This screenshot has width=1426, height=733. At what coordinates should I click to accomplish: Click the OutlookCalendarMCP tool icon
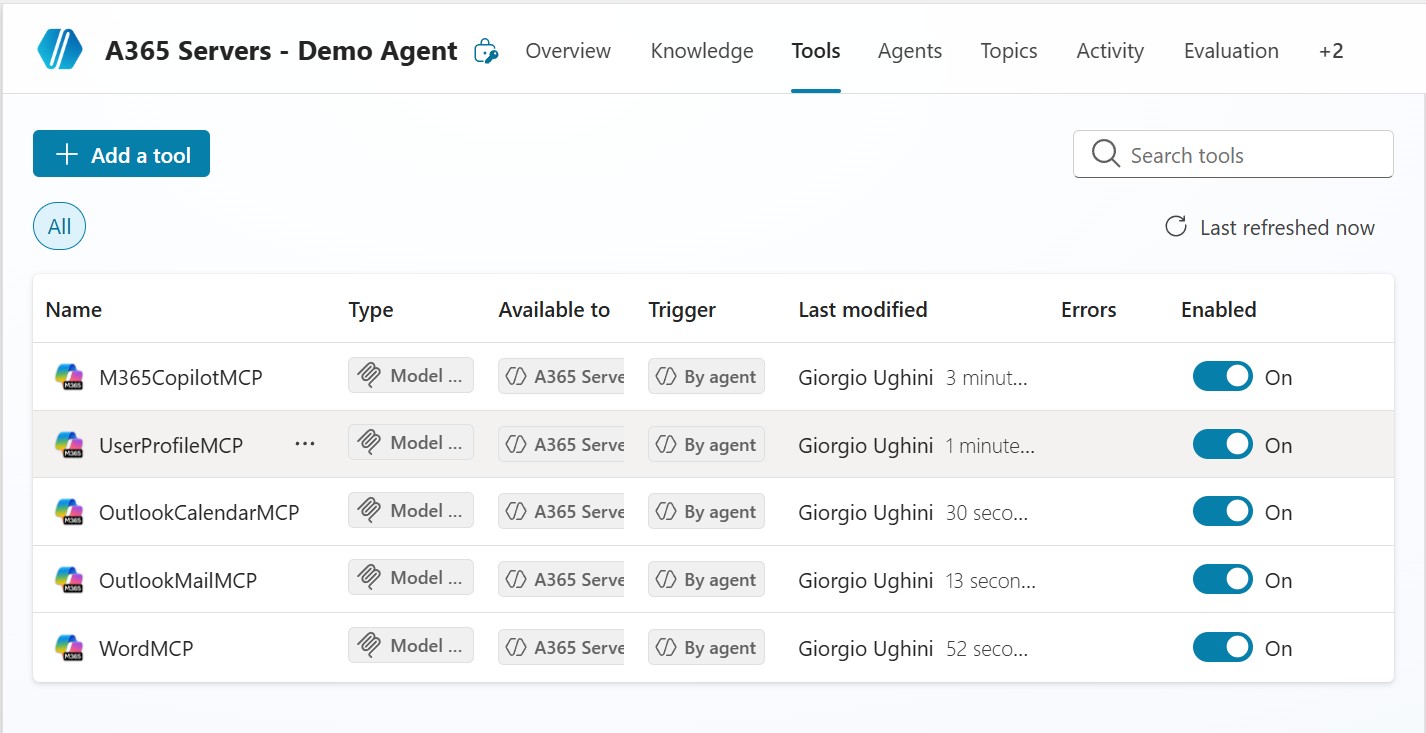coord(69,512)
